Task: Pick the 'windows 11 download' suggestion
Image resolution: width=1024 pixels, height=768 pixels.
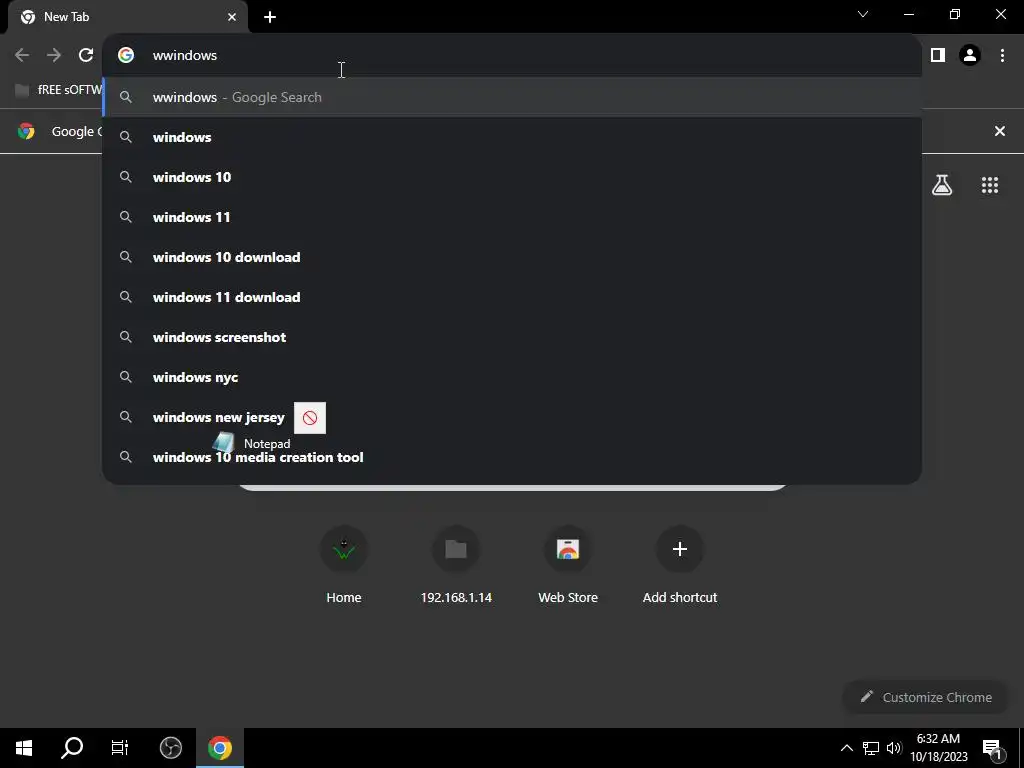Action: click(512, 297)
